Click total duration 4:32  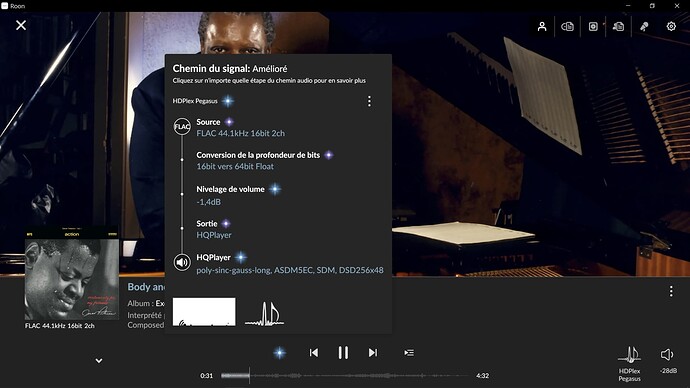pos(482,376)
